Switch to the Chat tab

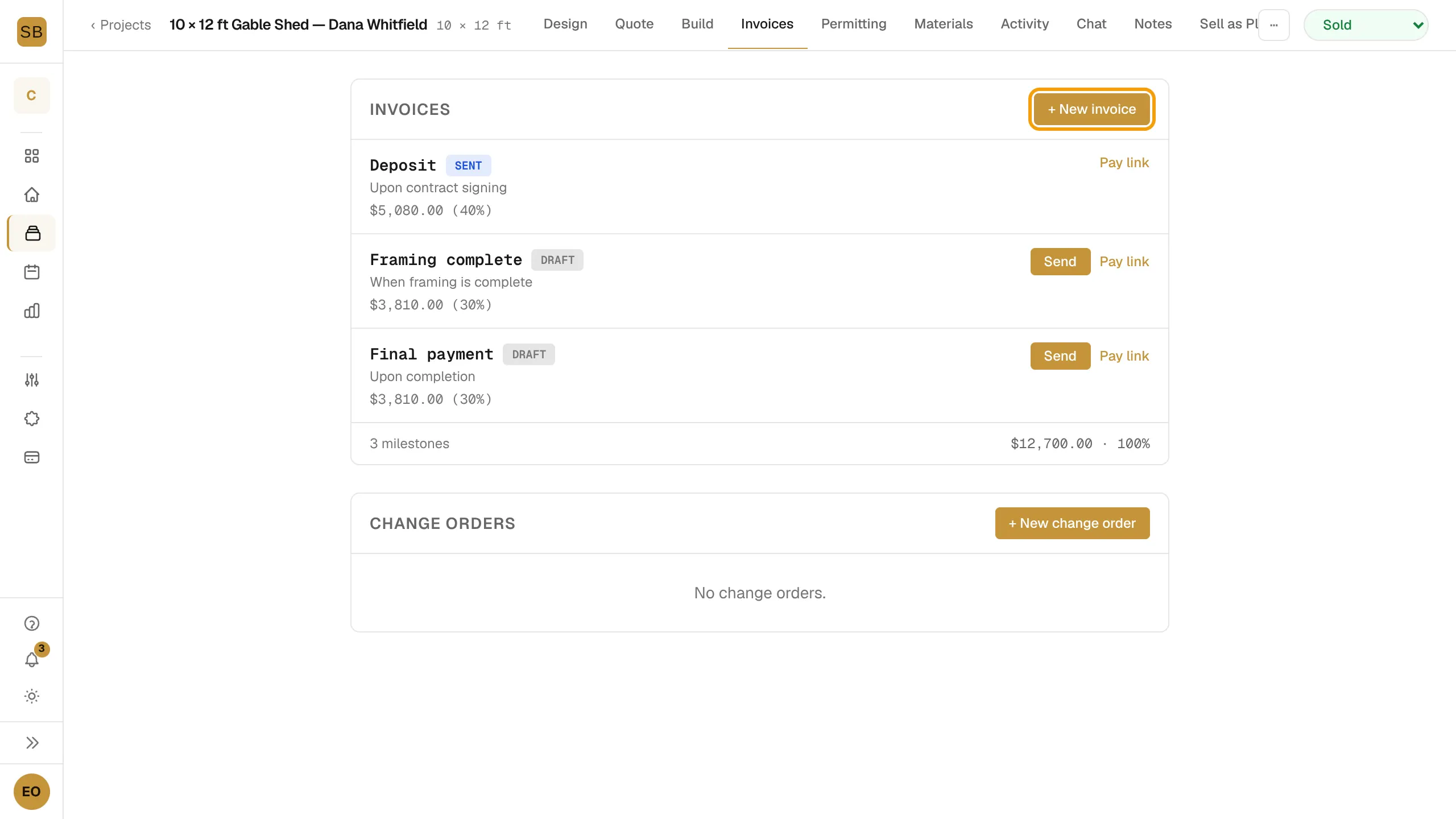[1091, 24]
